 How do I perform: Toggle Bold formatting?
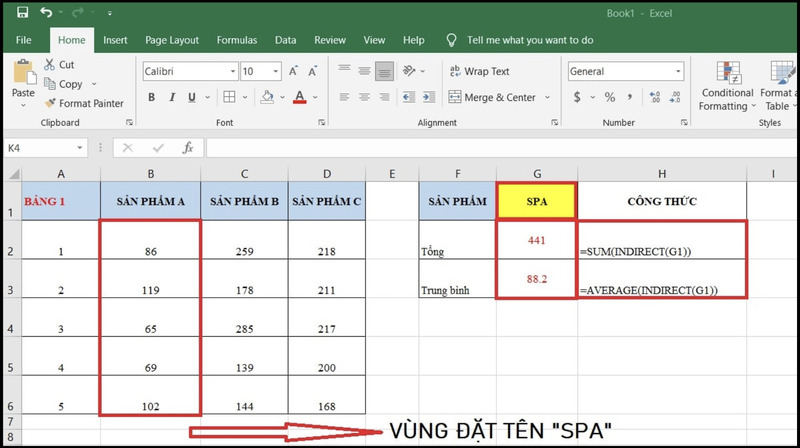pos(152,97)
